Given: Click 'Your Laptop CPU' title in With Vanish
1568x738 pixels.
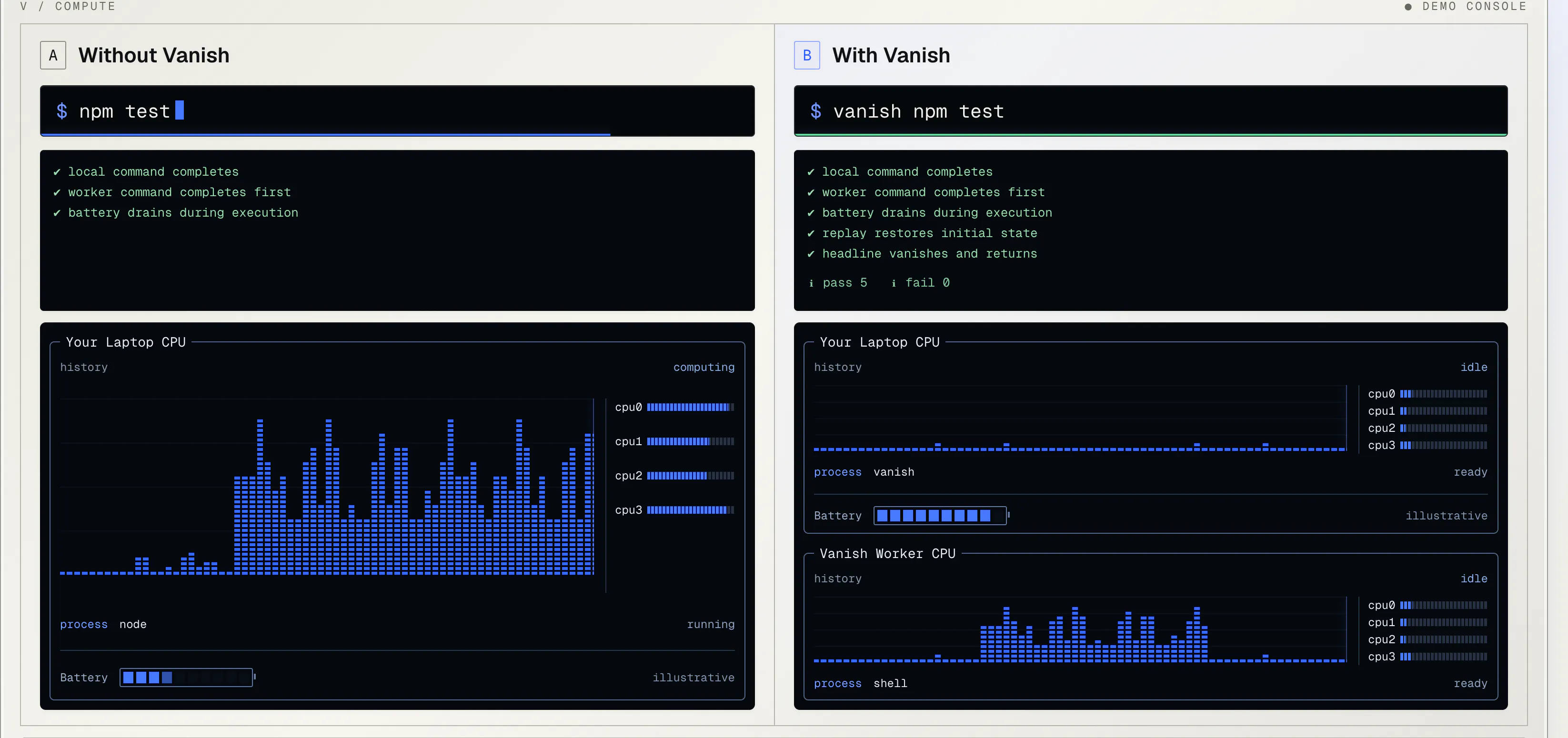Looking at the screenshot, I should pos(880,342).
